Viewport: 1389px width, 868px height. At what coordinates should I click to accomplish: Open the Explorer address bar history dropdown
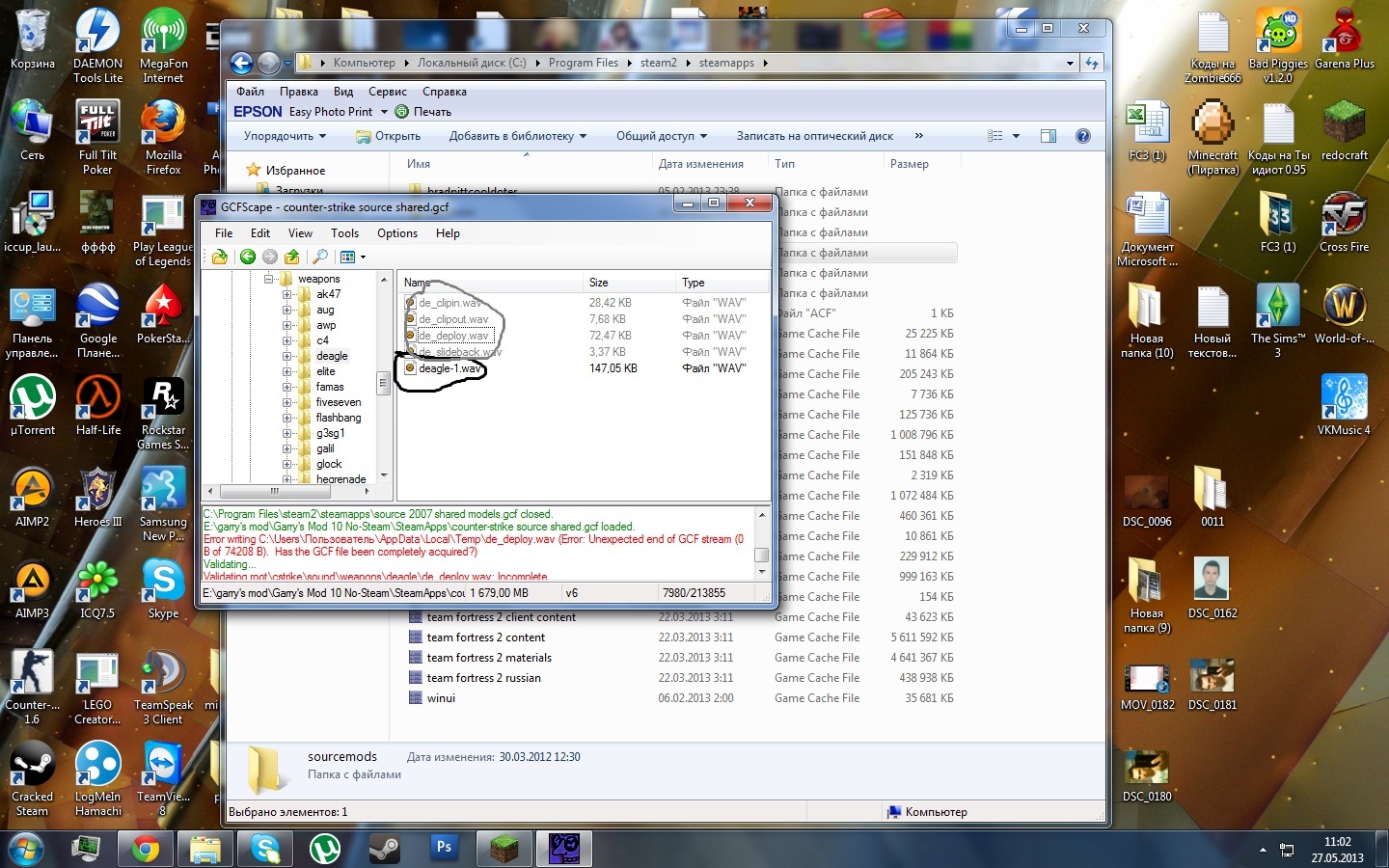pyautogui.click(x=1070, y=63)
